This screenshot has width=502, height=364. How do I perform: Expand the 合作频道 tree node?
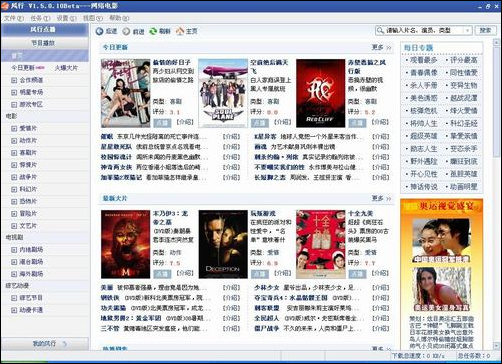tap(14, 80)
